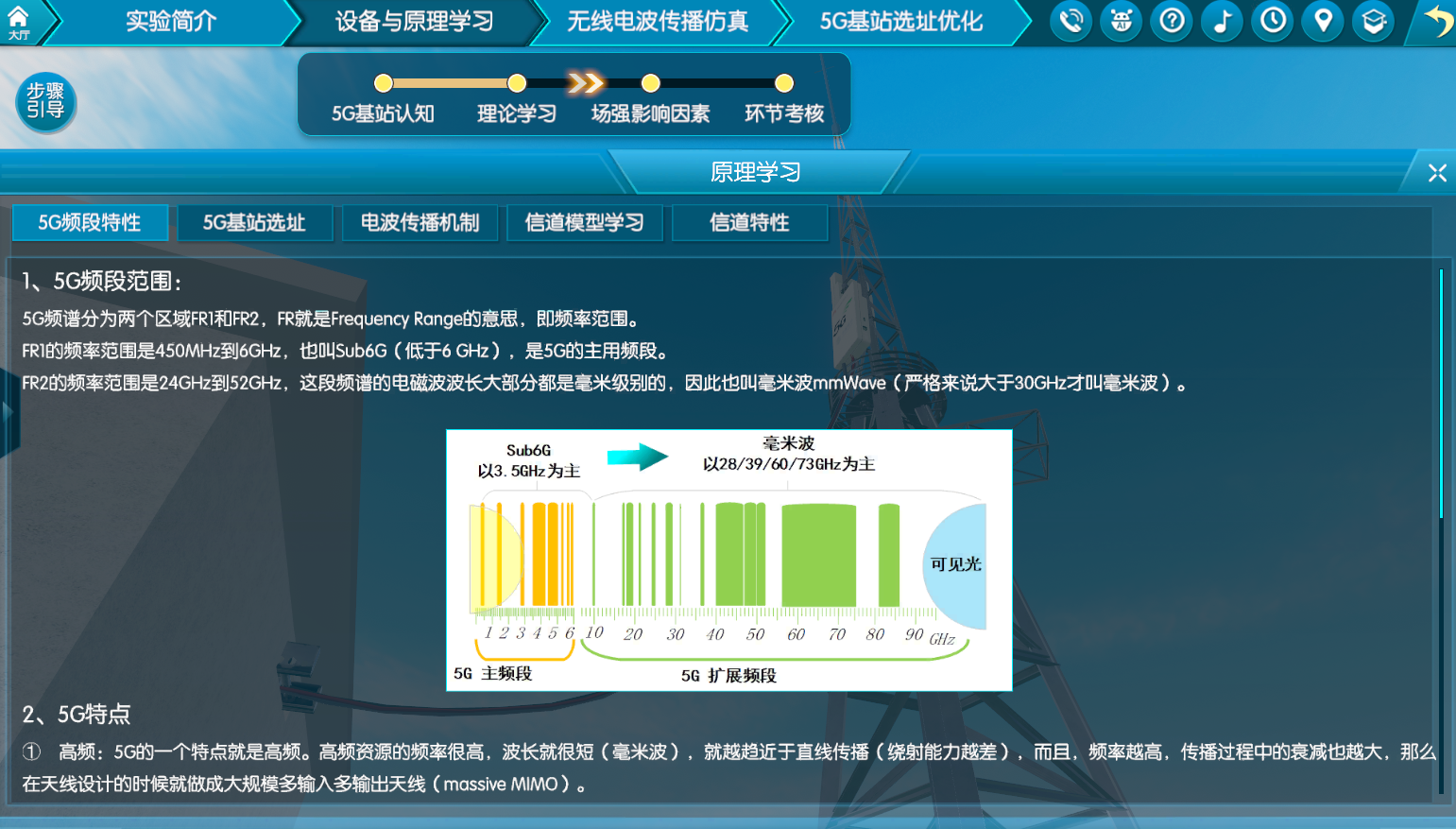This screenshot has width=1456, height=829.
Task: Open the AI robot assistant
Action: coord(1122,21)
